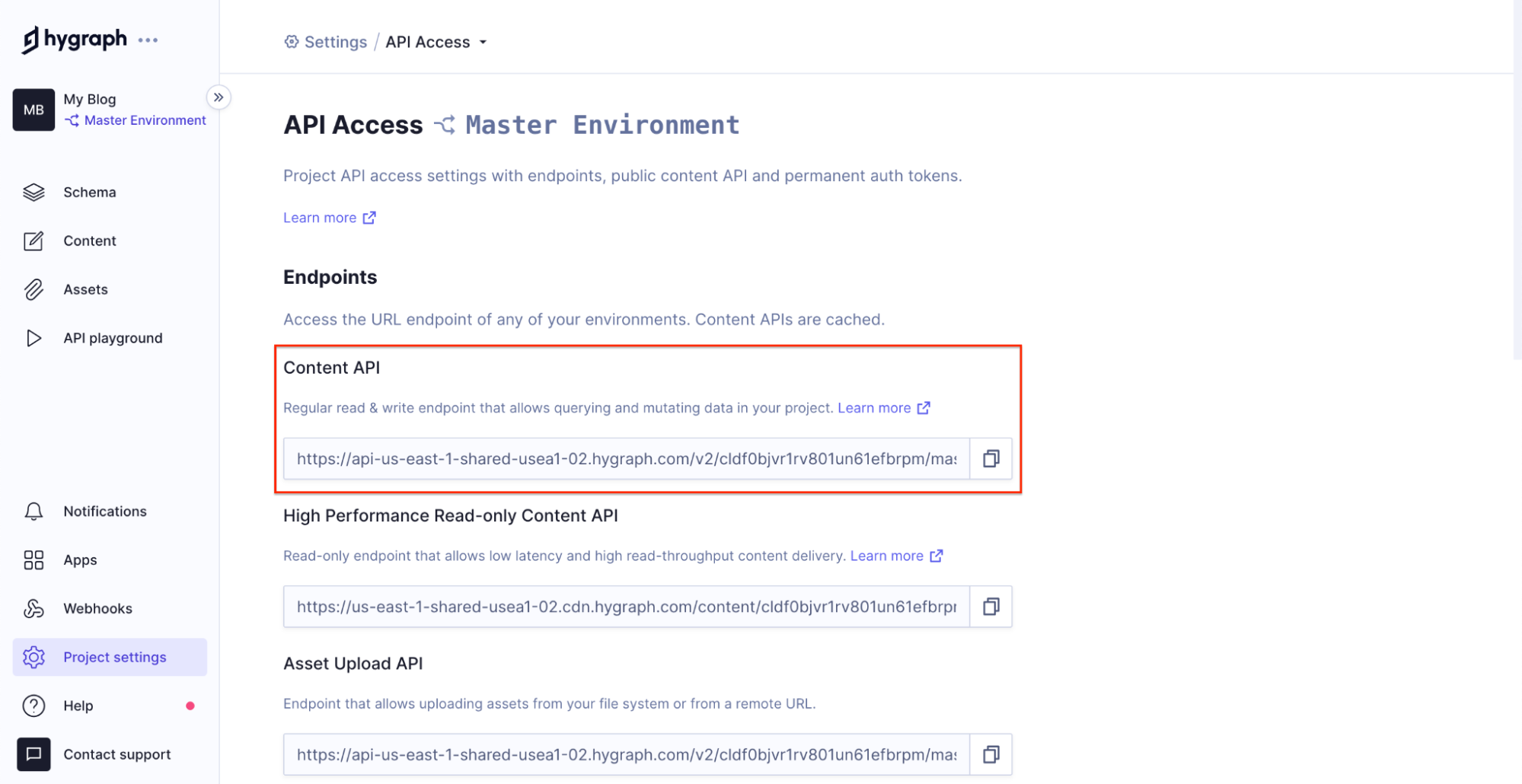Image resolution: width=1522 pixels, height=784 pixels.
Task: Copy the High Performance Read-only endpoint
Action: (991, 607)
